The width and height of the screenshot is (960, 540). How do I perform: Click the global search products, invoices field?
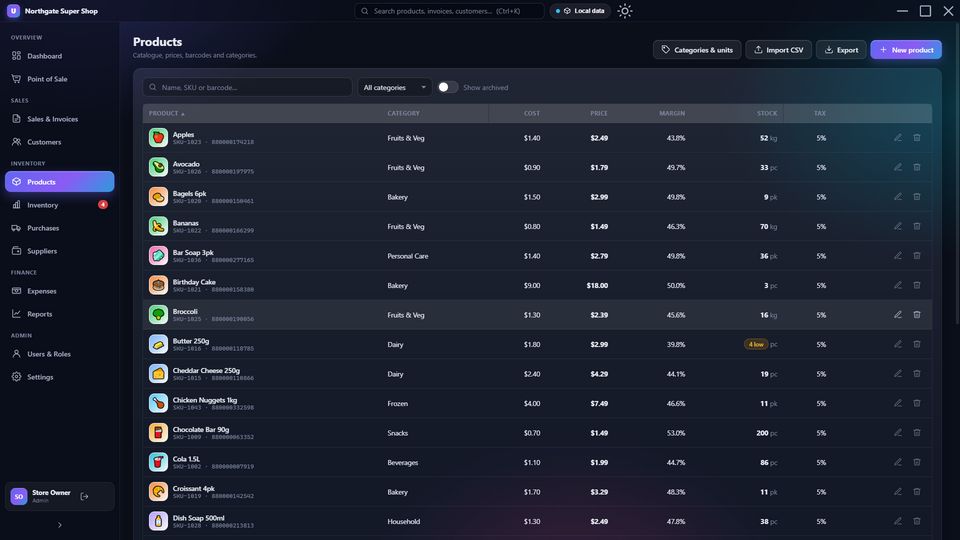tap(449, 11)
